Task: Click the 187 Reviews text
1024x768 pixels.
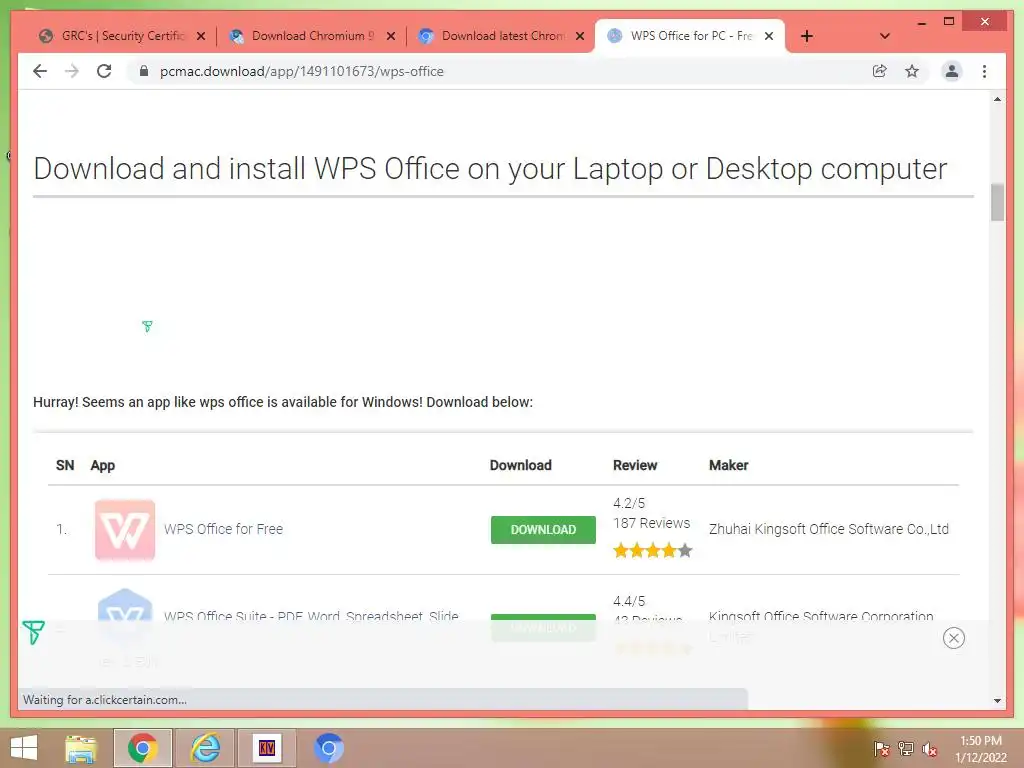Action: (651, 523)
